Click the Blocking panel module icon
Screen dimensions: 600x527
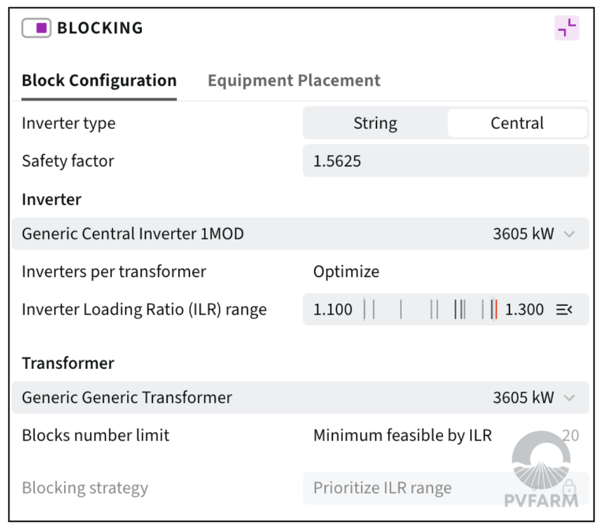click(x=36, y=28)
